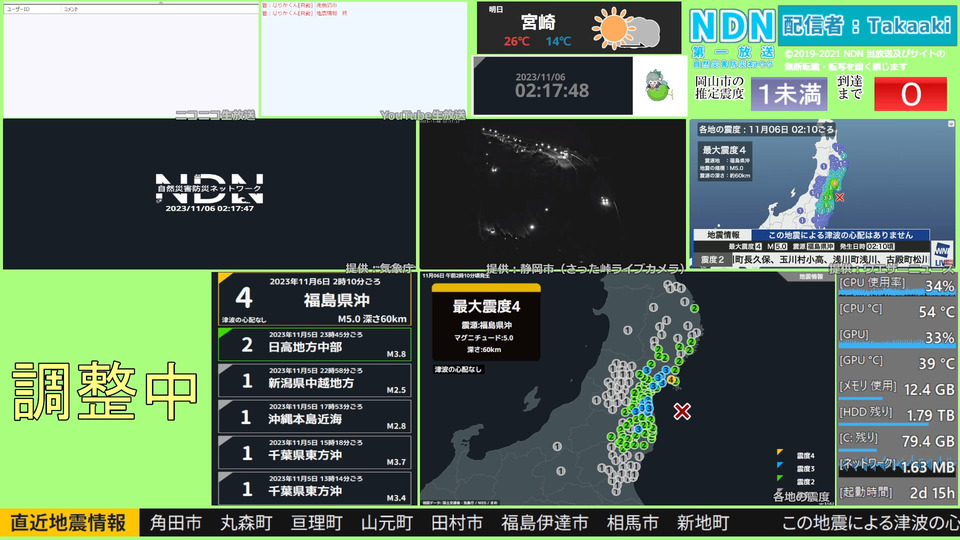Click the メモリ使用 12.4 GB bar

click(x=896, y=389)
